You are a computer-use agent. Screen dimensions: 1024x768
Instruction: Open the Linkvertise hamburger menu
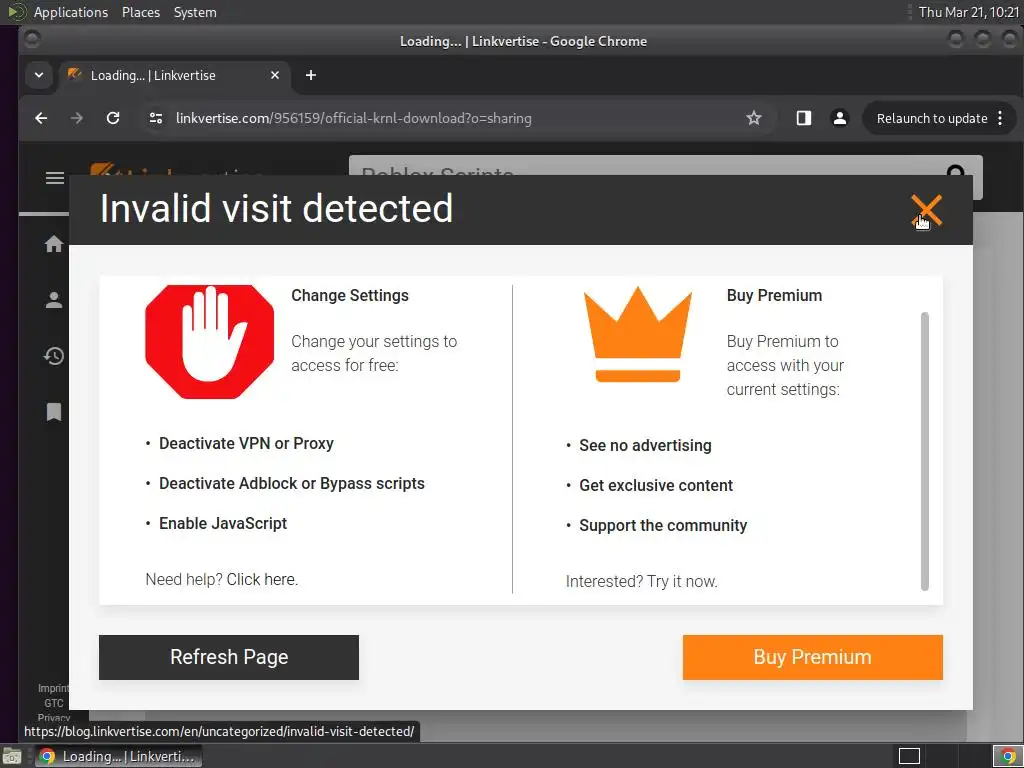click(x=55, y=178)
